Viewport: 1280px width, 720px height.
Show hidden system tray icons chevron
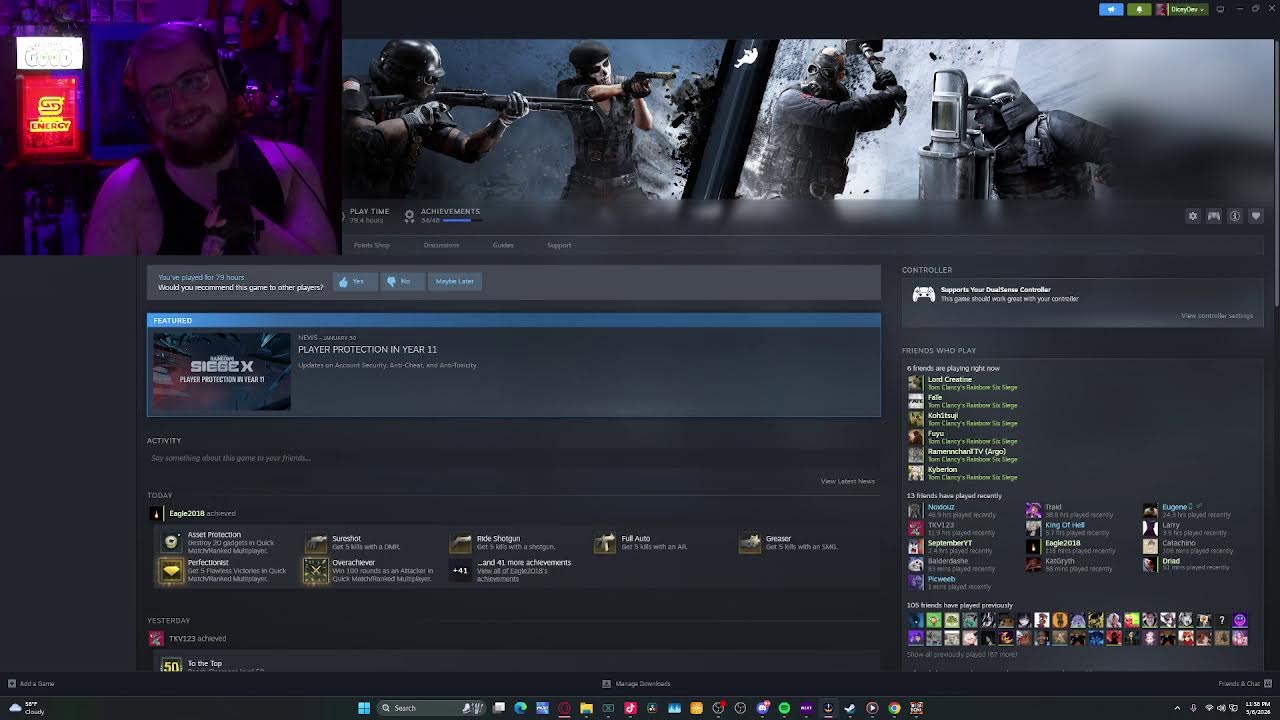tap(1177, 708)
